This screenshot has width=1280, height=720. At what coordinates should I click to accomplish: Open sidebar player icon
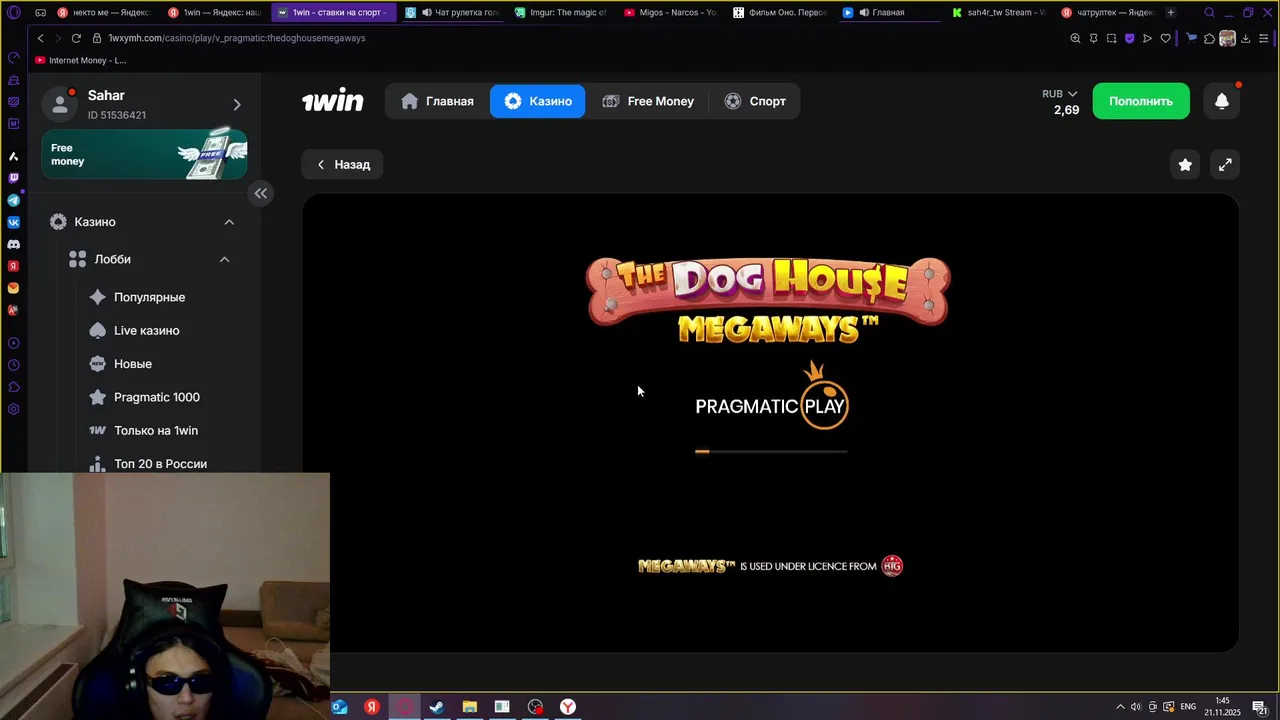click(x=13, y=343)
